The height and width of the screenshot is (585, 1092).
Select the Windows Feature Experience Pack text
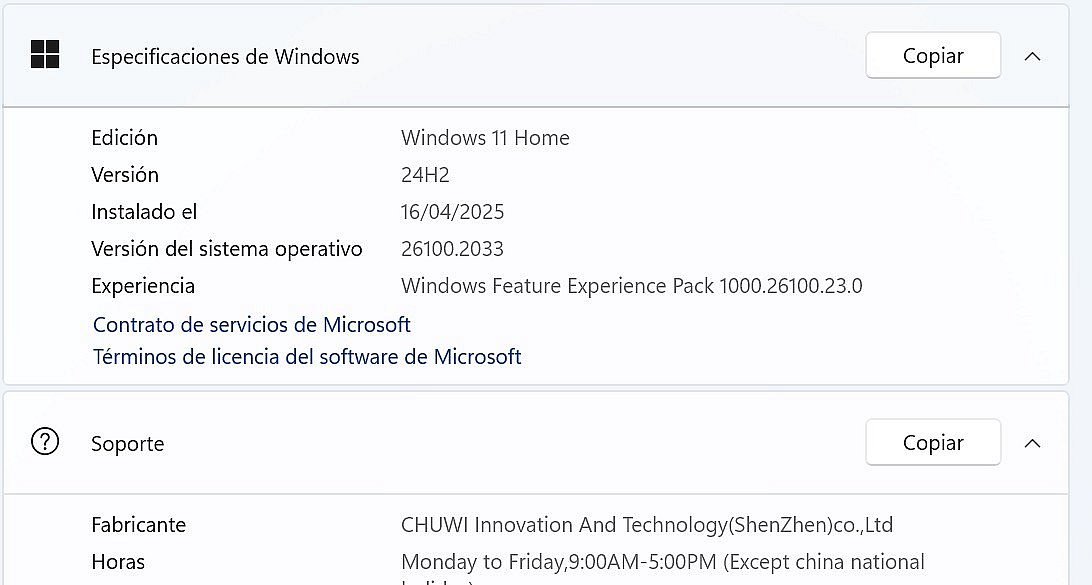click(632, 286)
